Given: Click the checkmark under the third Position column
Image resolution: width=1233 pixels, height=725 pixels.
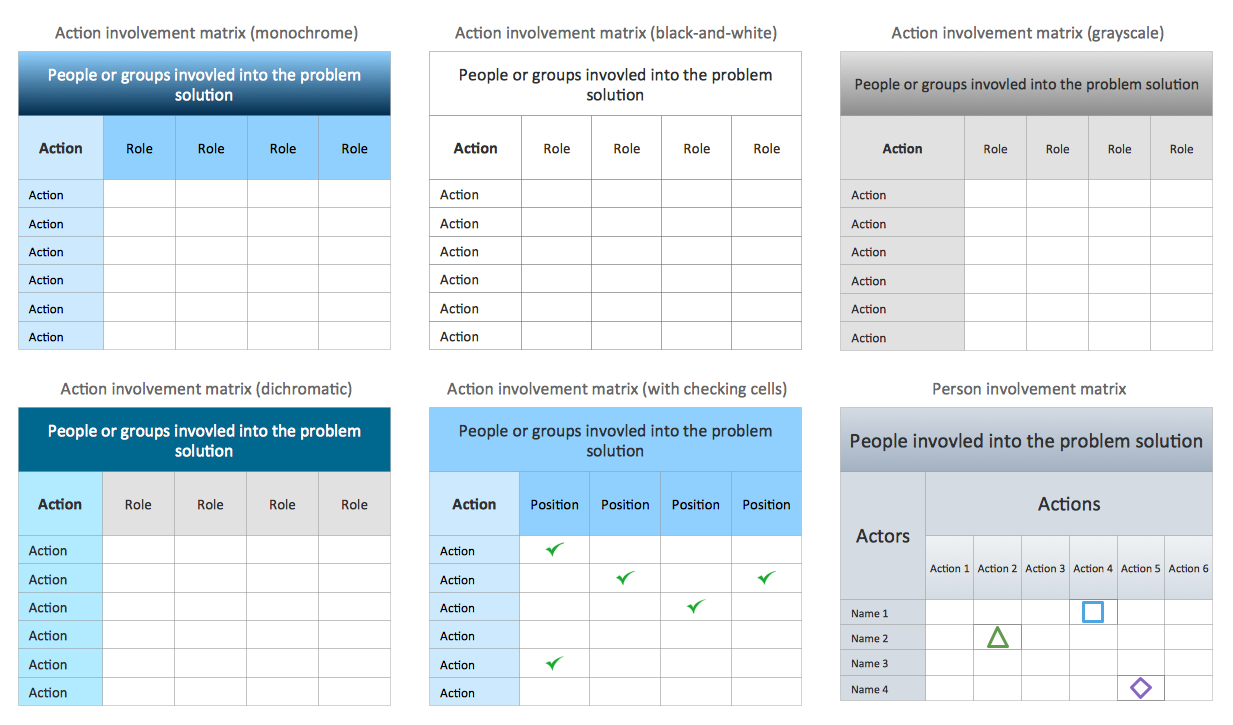Looking at the screenshot, I should [x=696, y=606].
